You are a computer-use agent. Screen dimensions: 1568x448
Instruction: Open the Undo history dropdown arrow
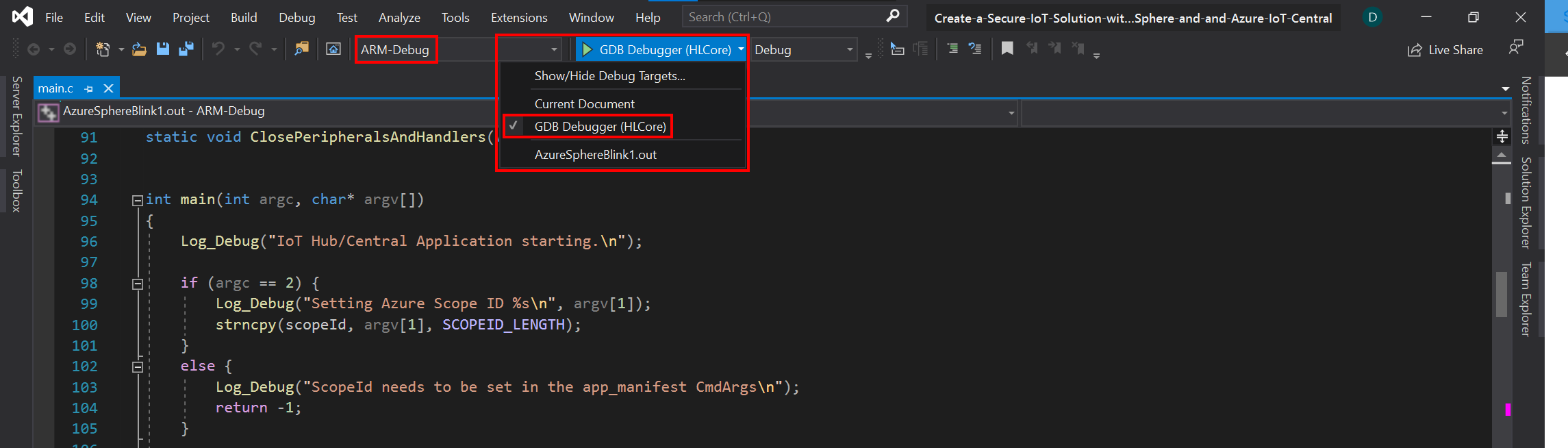pos(237,50)
